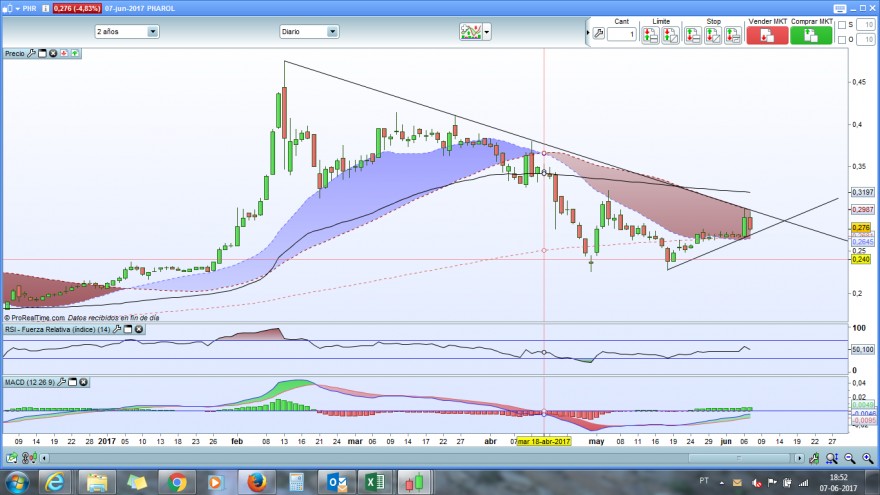Open the trading settings wrench icon
Viewport: 880px width, 495px height.
pos(599,34)
